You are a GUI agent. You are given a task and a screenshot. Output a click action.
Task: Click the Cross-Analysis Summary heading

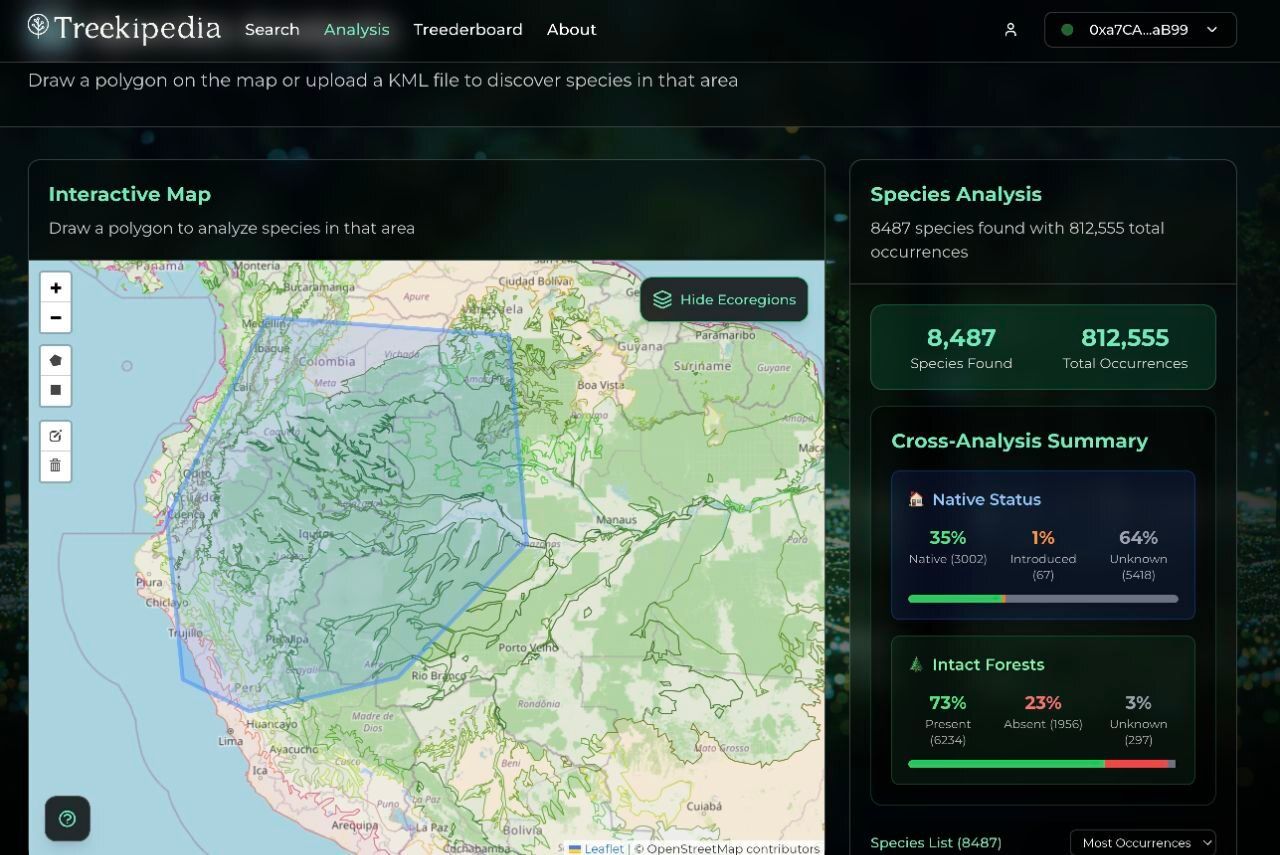coord(1019,441)
